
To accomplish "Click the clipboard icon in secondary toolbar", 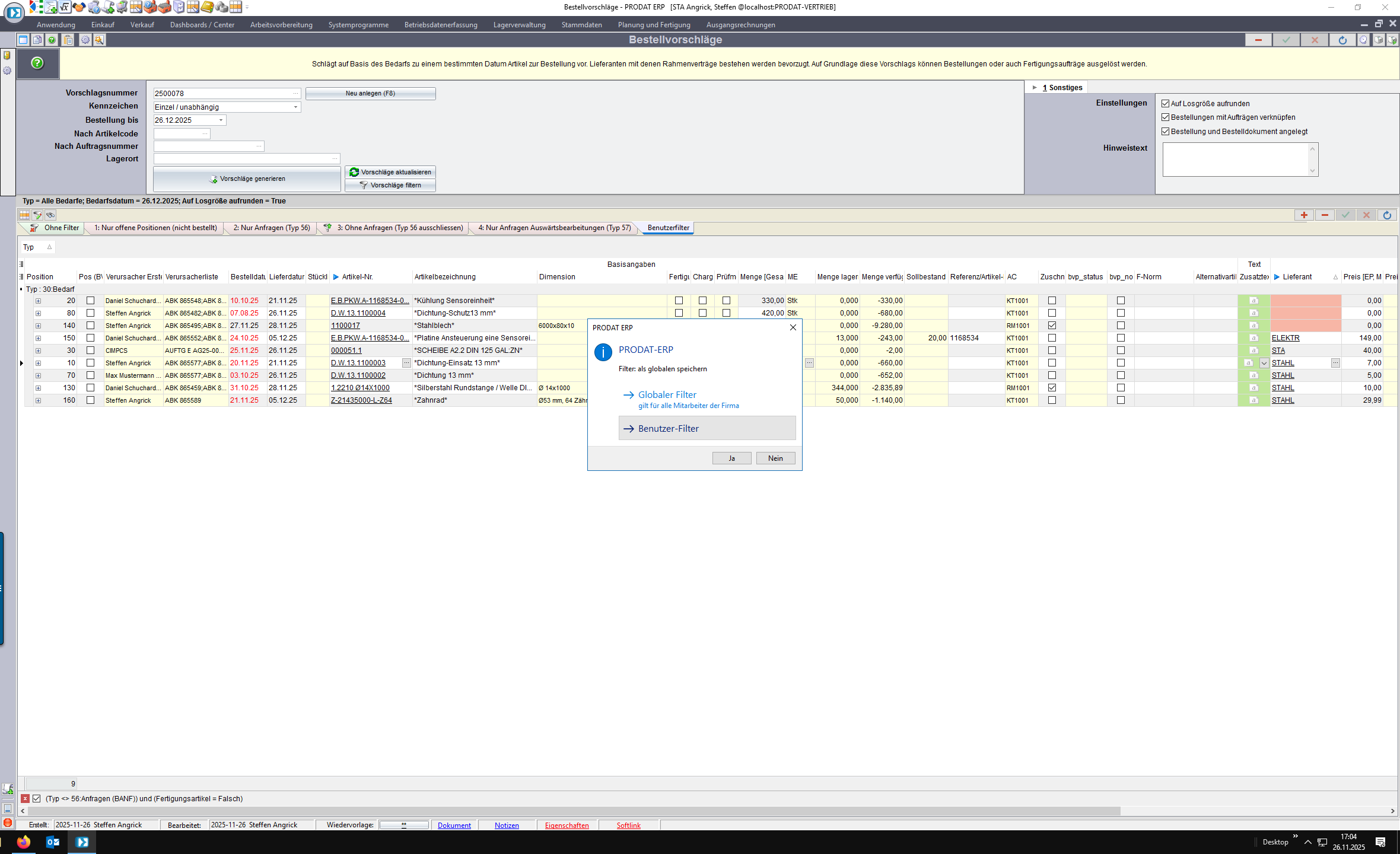I will 68,40.
